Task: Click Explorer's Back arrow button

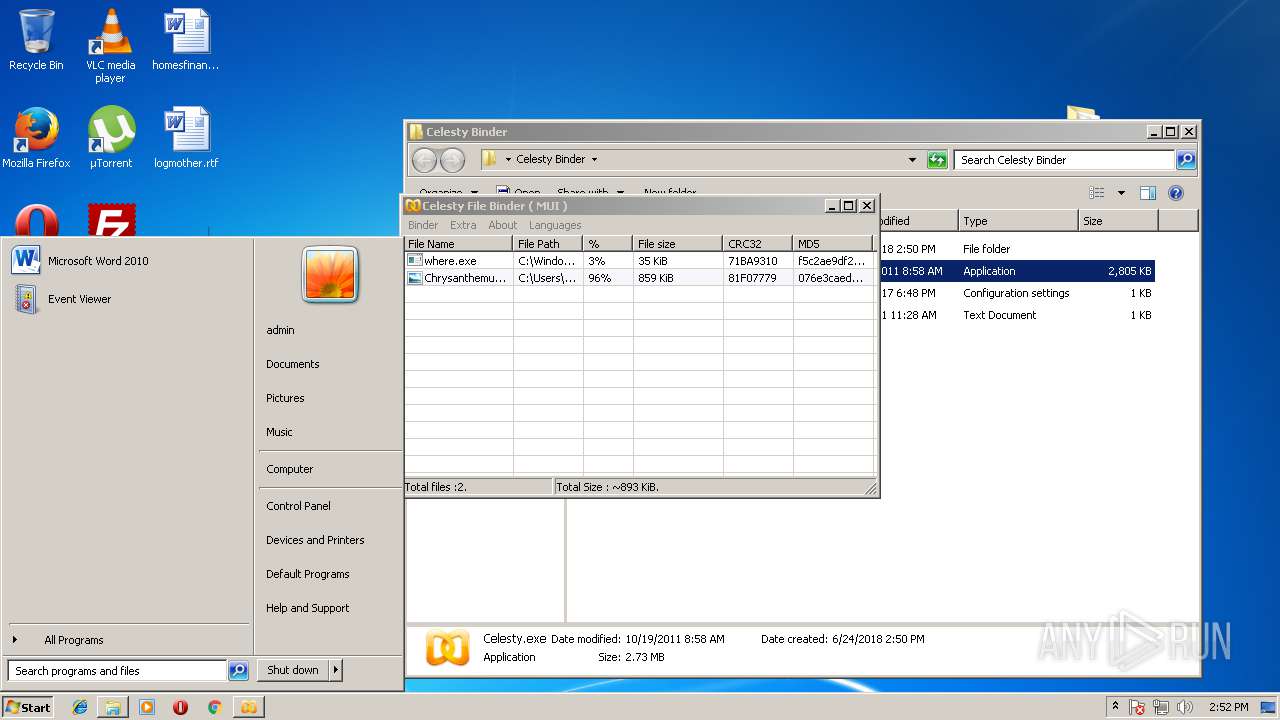Action: (x=424, y=160)
